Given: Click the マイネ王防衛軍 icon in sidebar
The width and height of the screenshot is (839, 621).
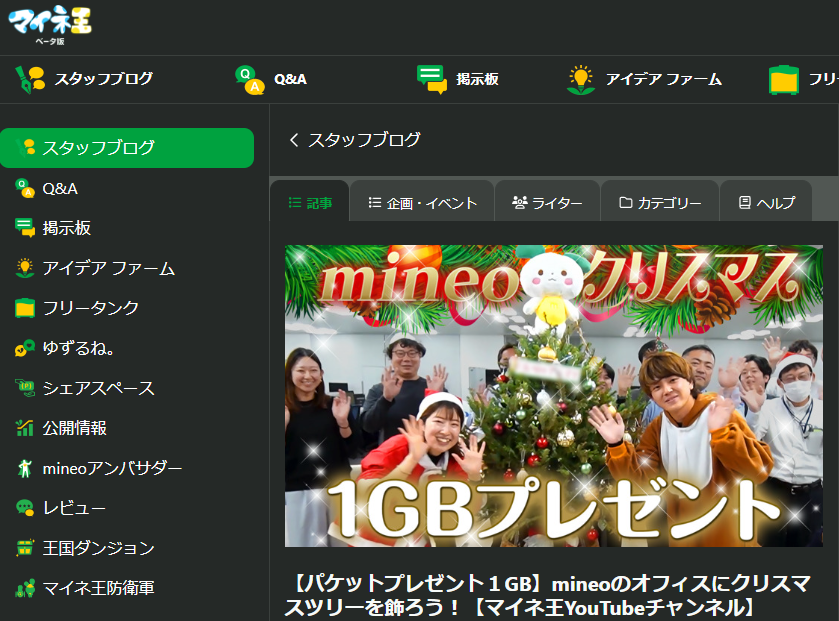Looking at the screenshot, I should coord(25,588).
